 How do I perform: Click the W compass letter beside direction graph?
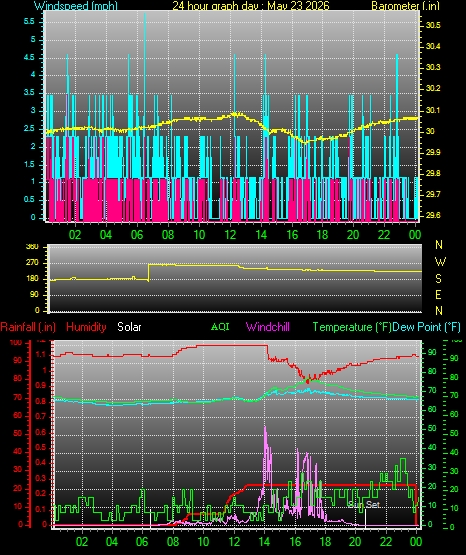(x=440, y=262)
